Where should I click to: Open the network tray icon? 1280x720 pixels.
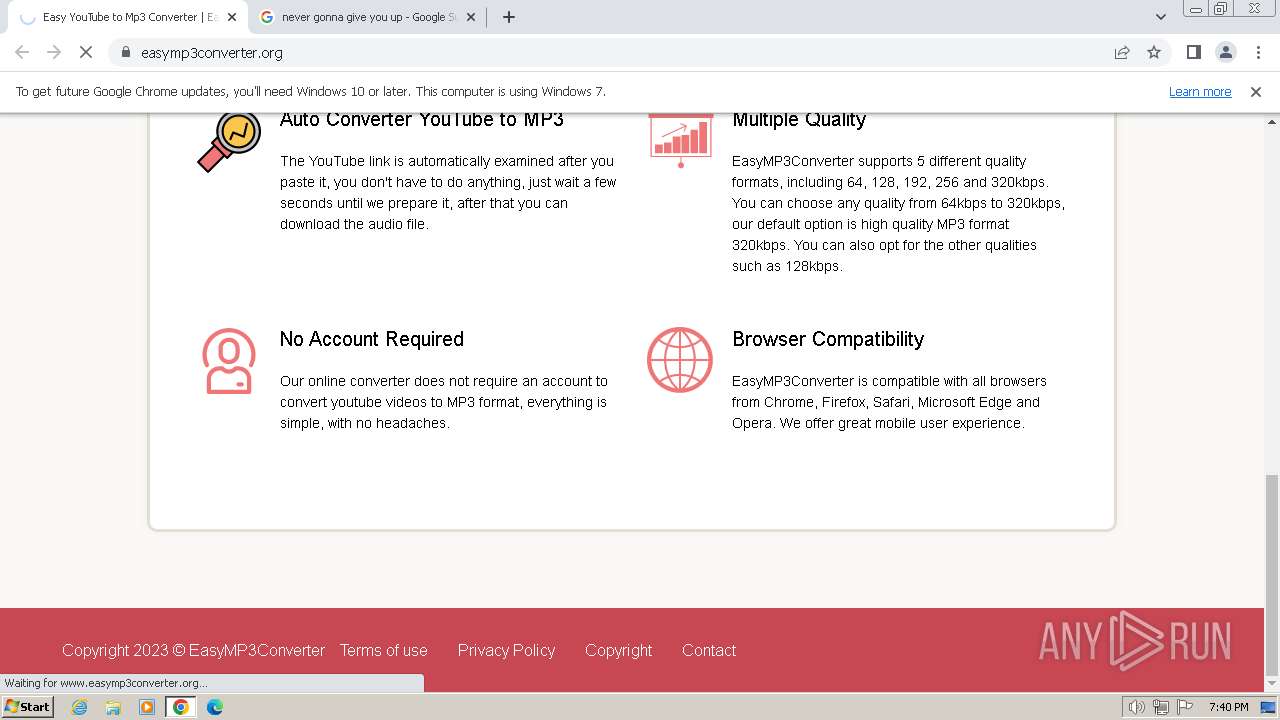point(1161,707)
